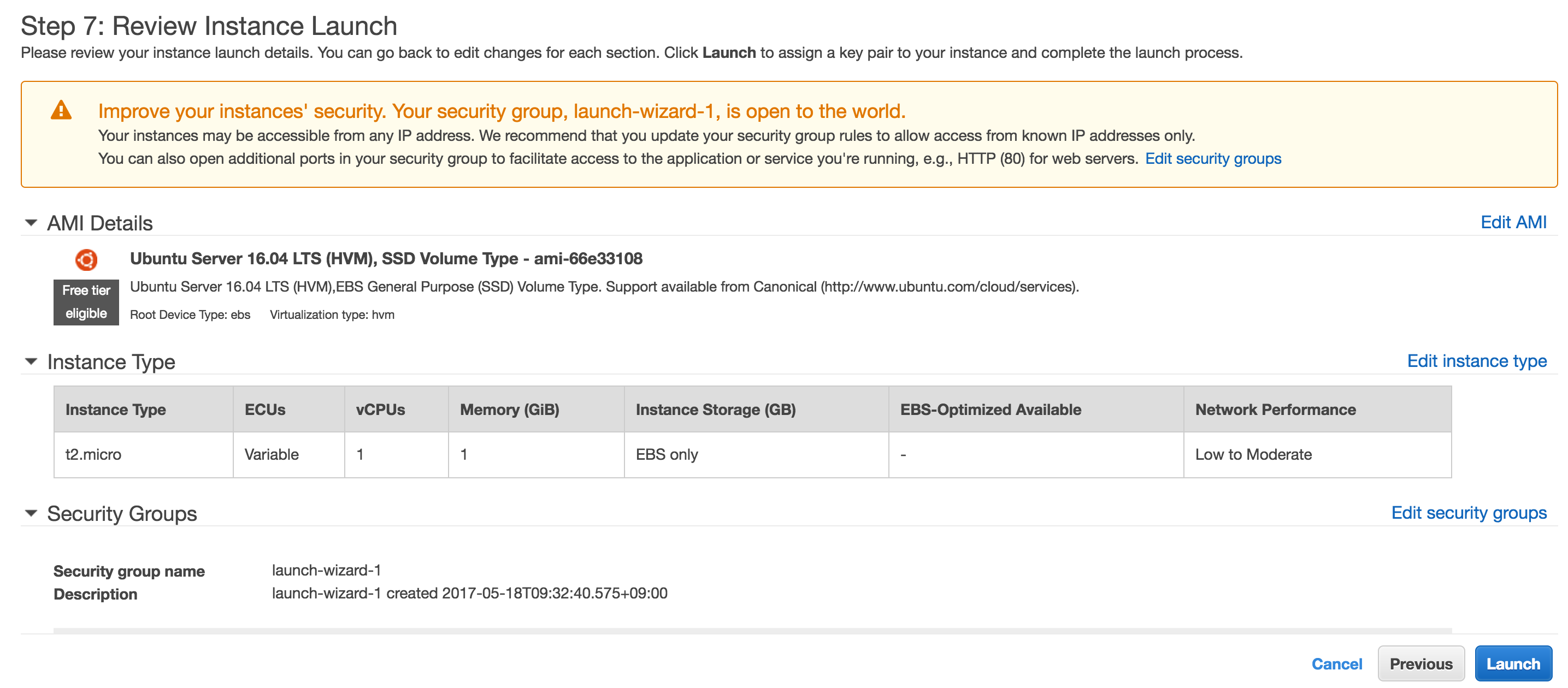Click the Cancel link

(x=1337, y=663)
